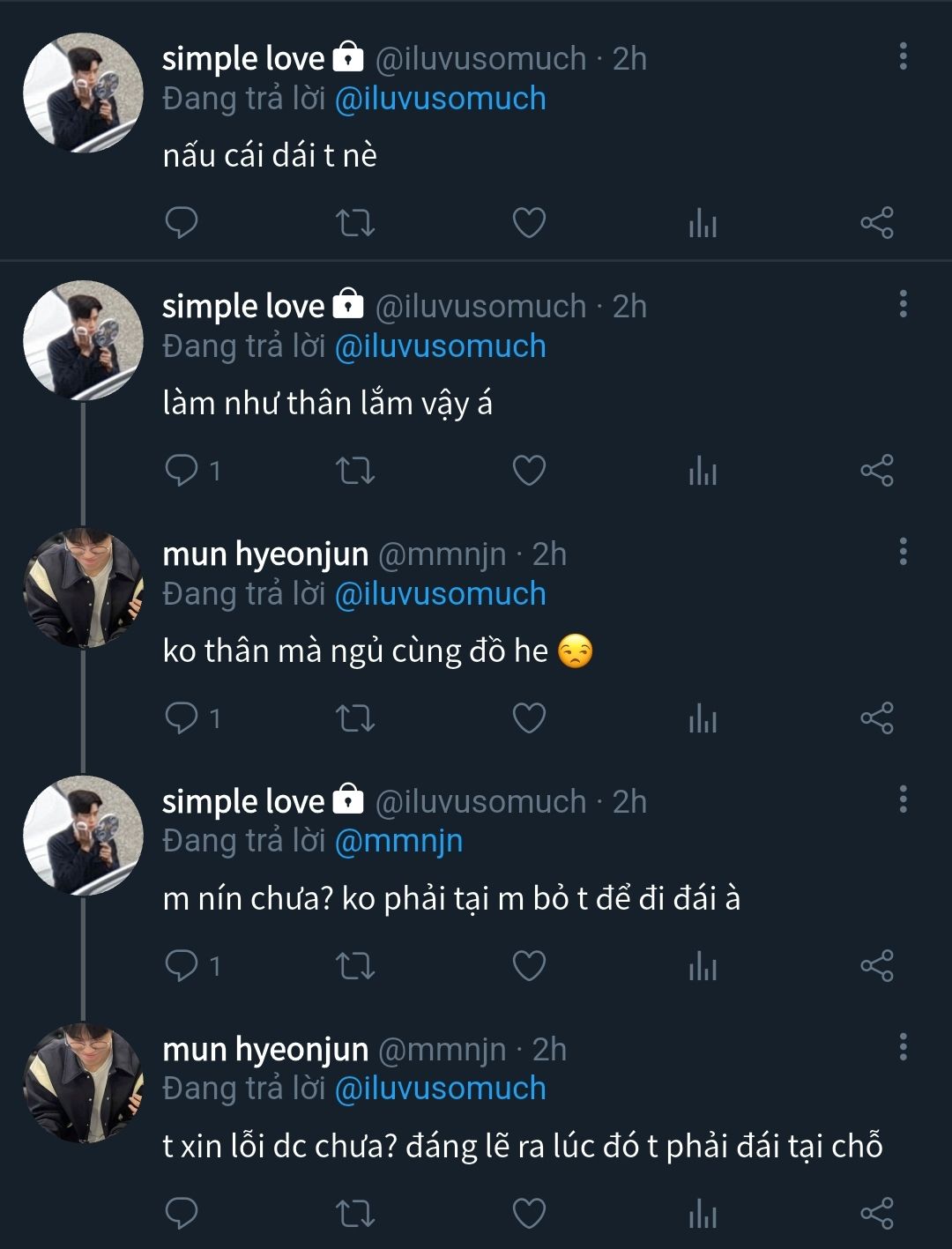This screenshot has width=952, height=1249.
Task: Reply to the "t xin lỗi dc chưa?" tweet
Action: coord(182,1214)
